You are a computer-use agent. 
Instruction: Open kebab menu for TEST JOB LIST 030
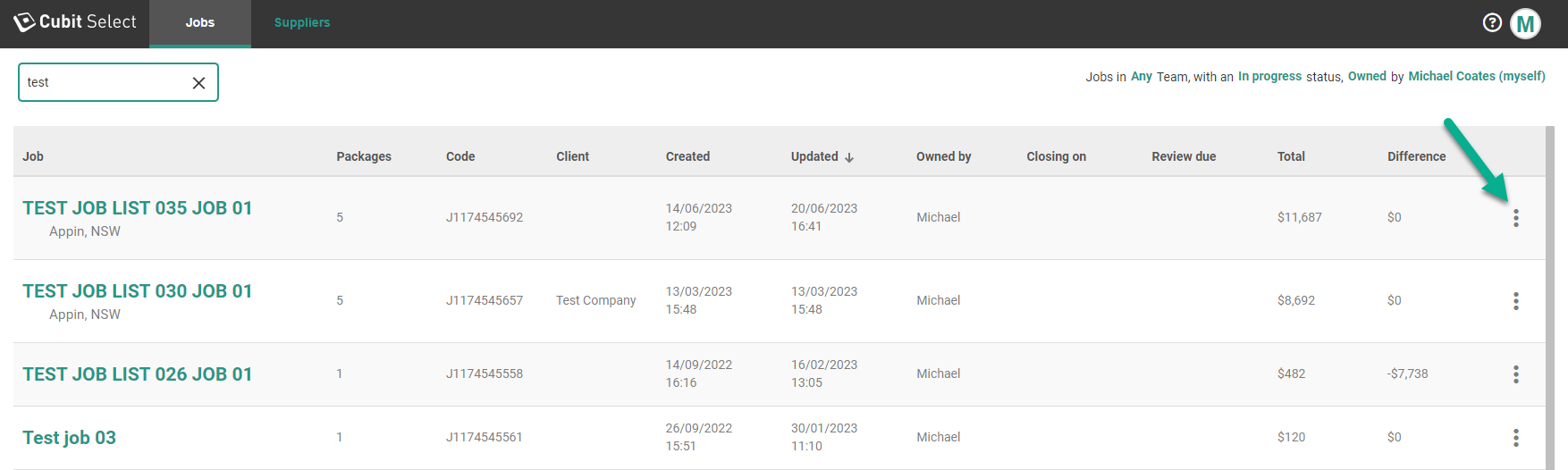(x=1515, y=301)
